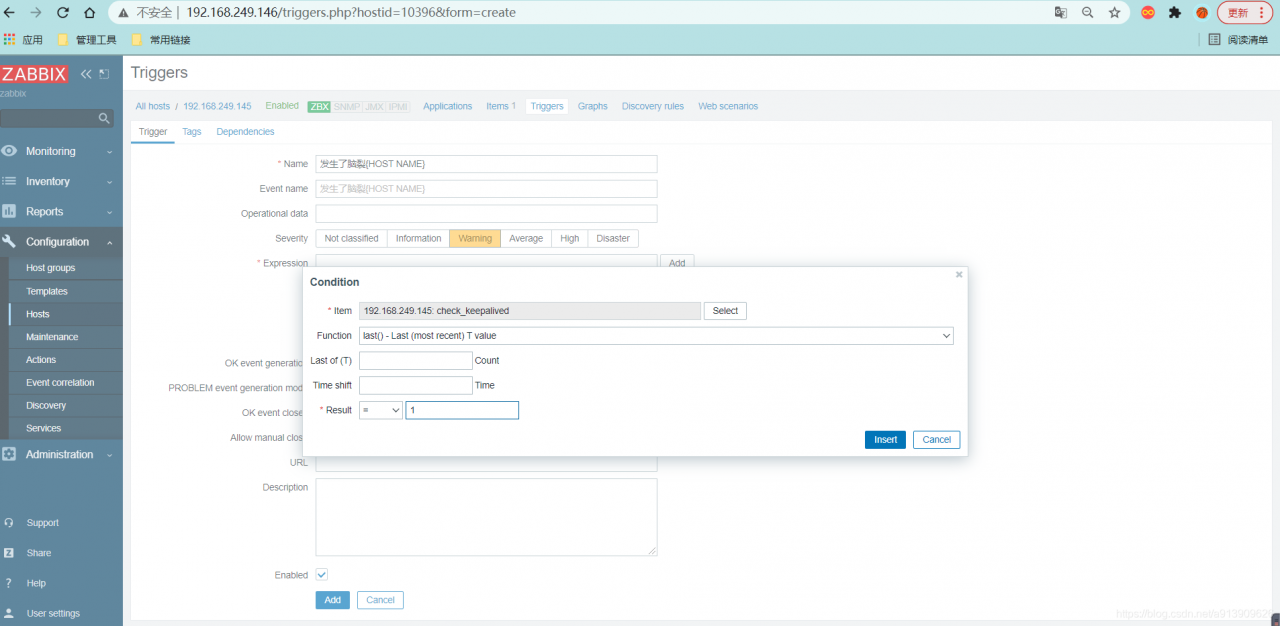Click Cancel in Condition dialog
1280x626 pixels.
(x=937, y=440)
